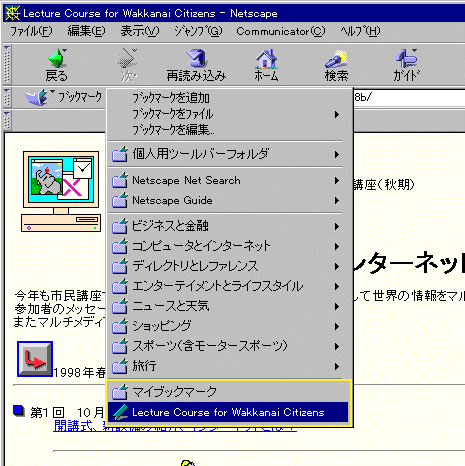Click folder icon beside 個人用ツールバーフォルダ
This screenshot has height=466, width=465.
pyautogui.click(x=120, y=154)
